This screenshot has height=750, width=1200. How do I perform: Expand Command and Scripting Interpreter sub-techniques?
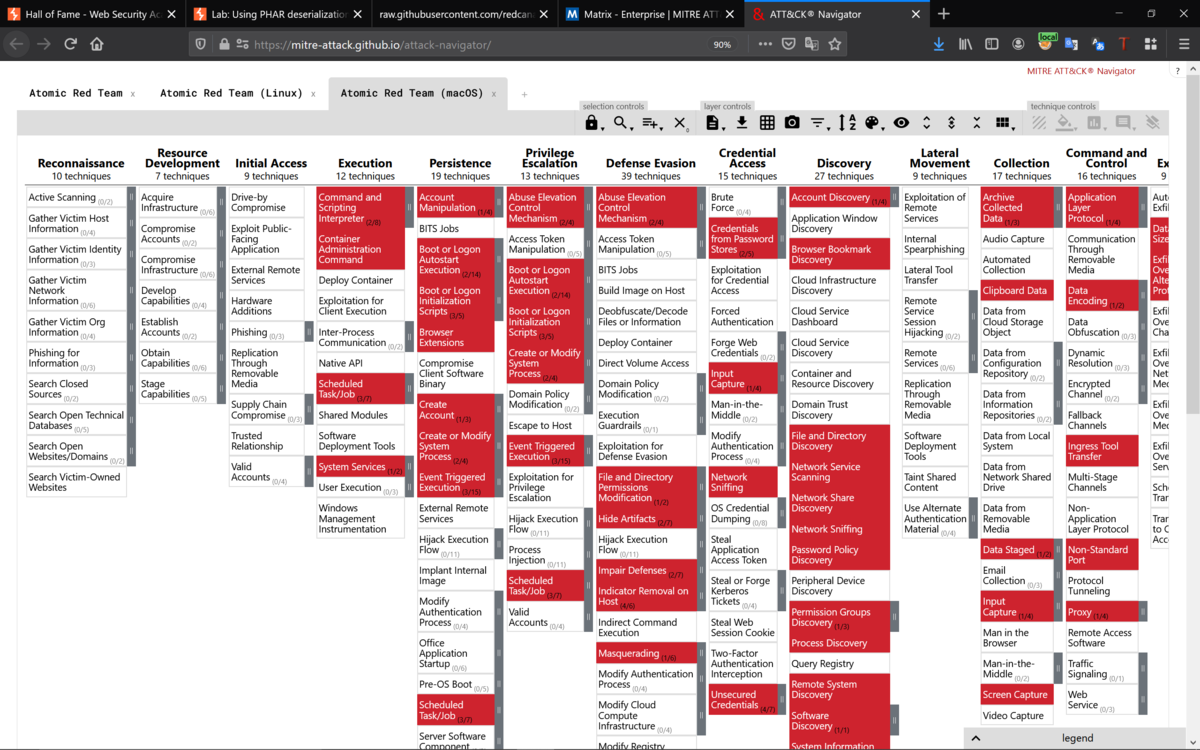(409, 208)
